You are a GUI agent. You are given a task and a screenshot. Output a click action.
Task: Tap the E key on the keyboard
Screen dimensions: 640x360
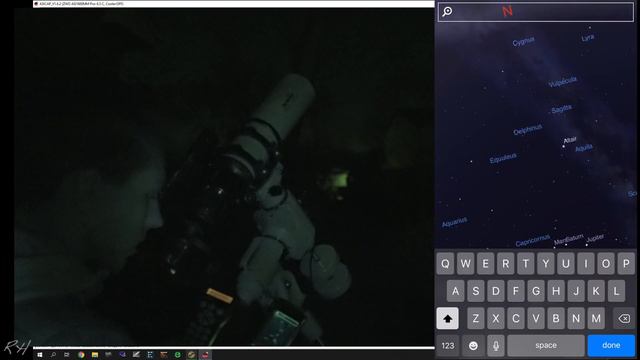(485, 264)
